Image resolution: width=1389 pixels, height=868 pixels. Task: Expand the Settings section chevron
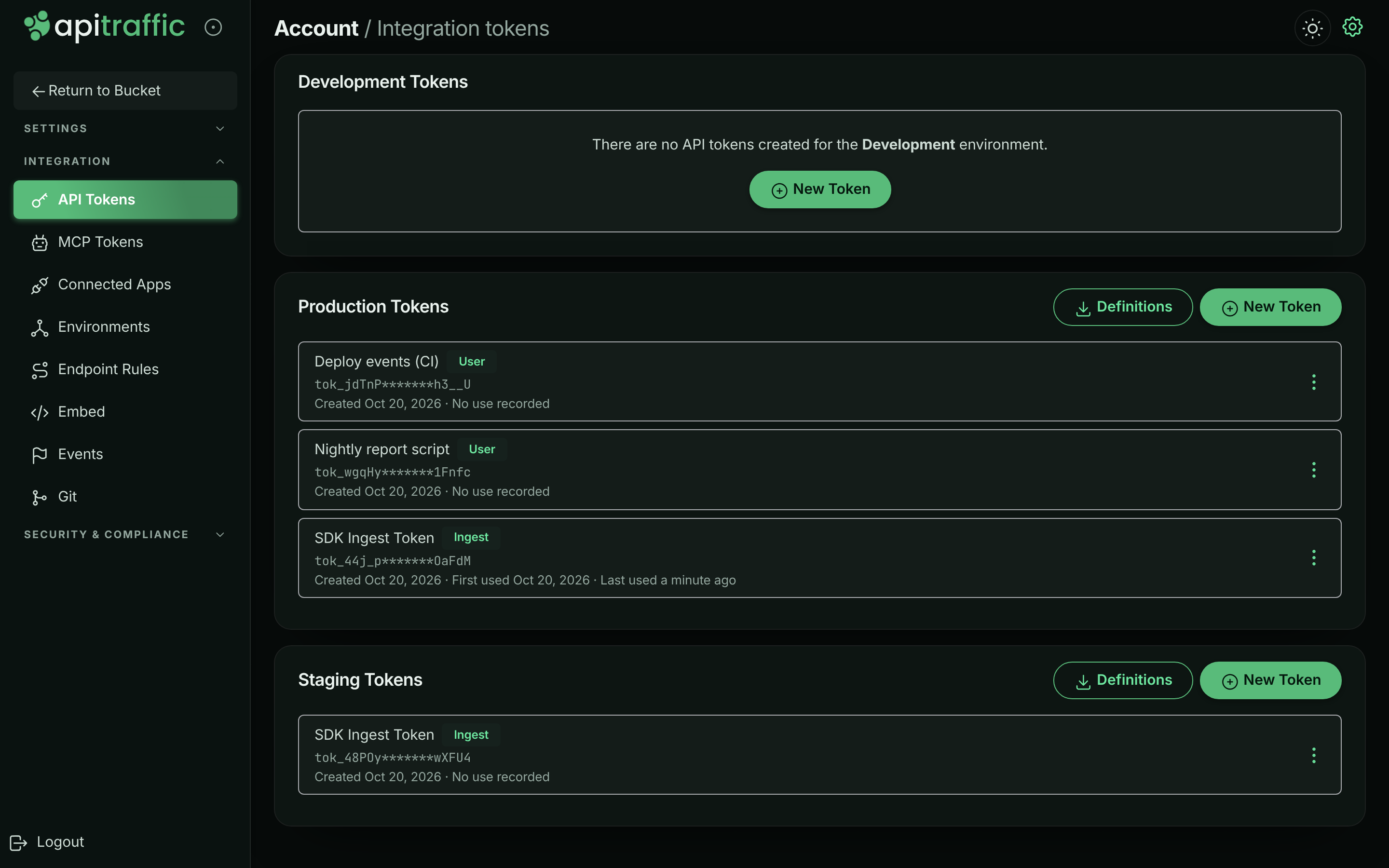coord(220,129)
